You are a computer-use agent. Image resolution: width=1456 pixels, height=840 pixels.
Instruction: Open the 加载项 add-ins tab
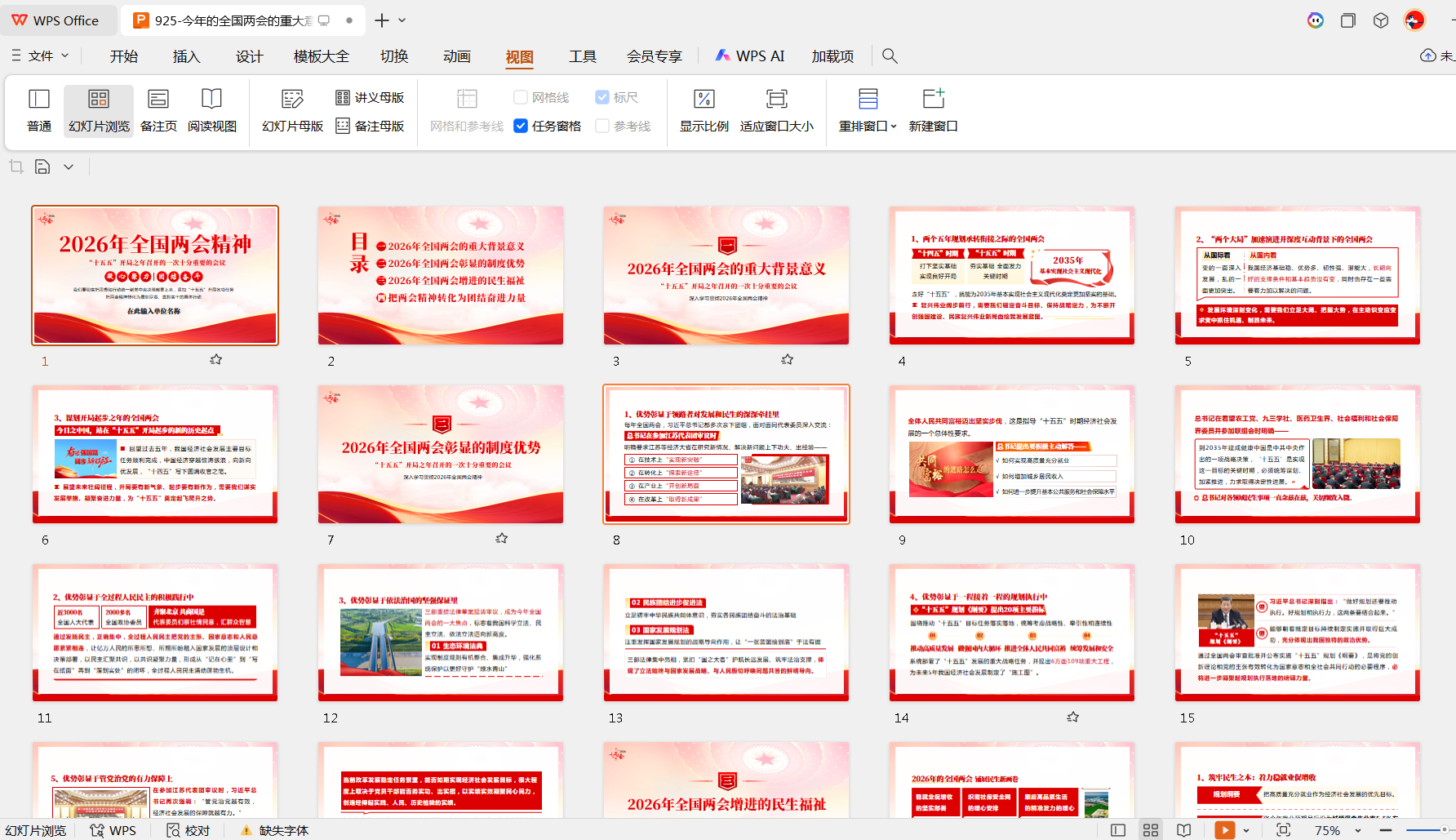tap(832, 56)
